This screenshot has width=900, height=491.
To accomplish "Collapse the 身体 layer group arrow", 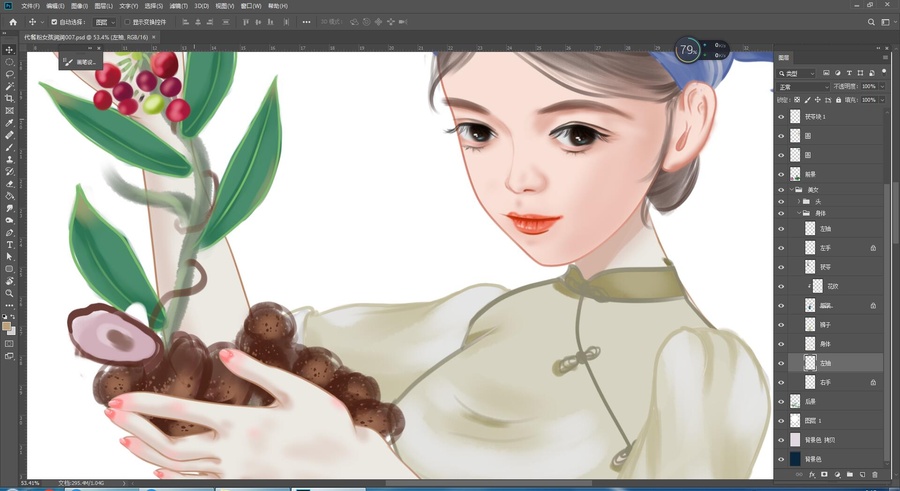I will coord(799,213).
